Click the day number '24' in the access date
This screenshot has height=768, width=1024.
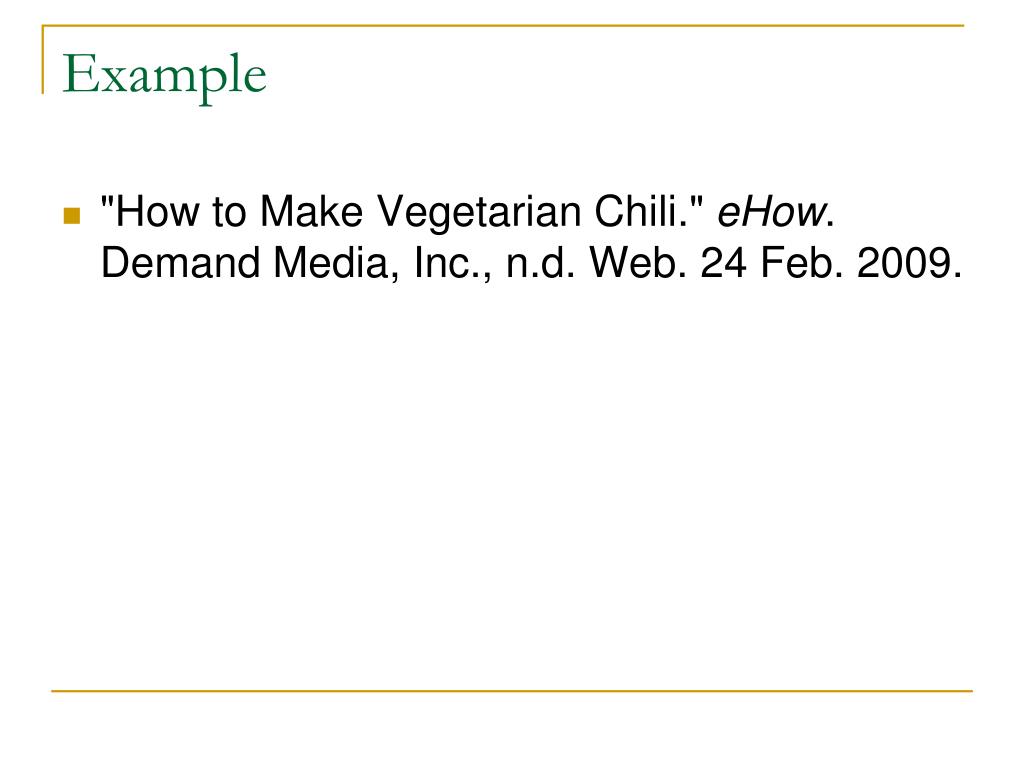(723, 263)
